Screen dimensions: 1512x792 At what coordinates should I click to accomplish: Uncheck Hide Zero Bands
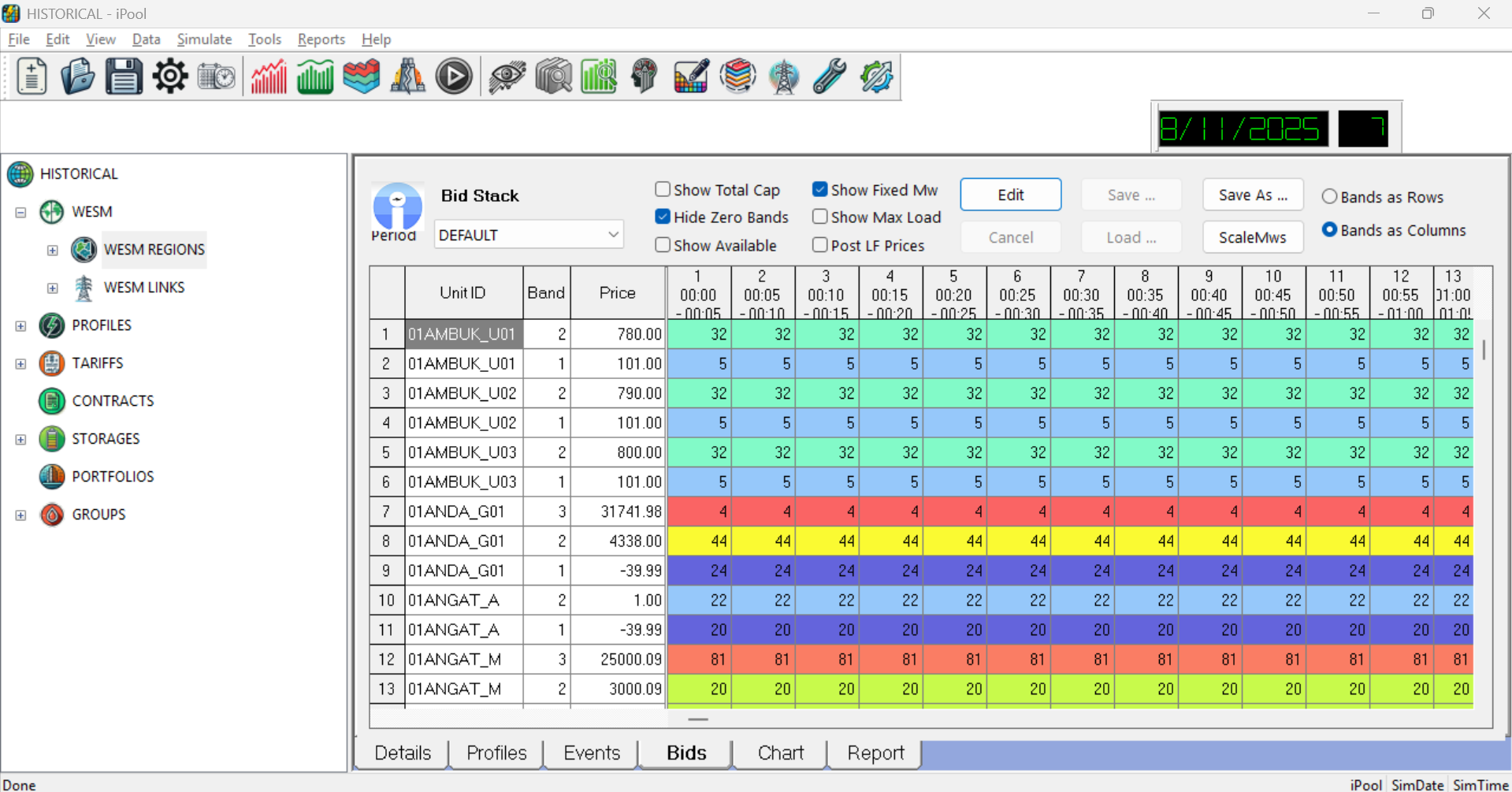pyautogui.click(x=663, y=217)
